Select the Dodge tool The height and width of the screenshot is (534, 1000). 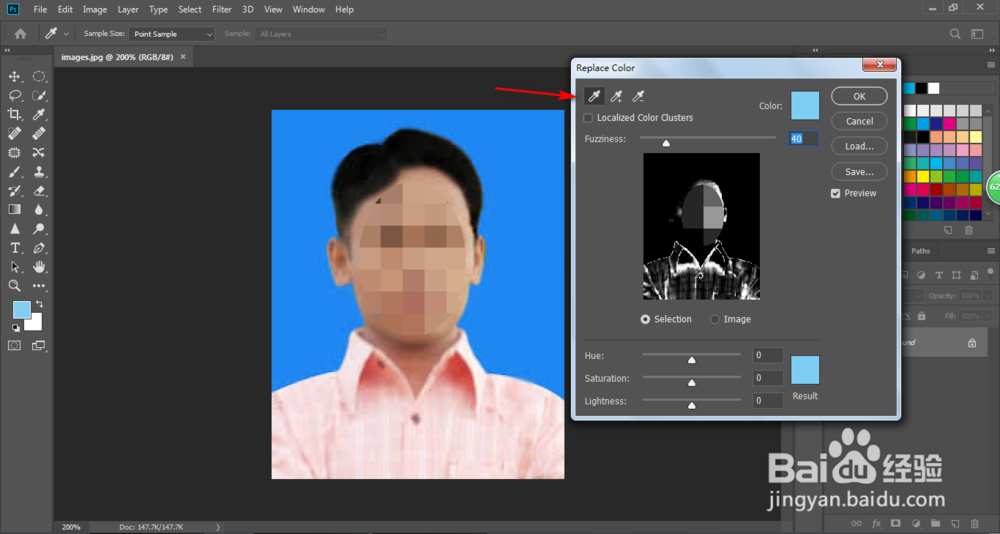[39, 228]
